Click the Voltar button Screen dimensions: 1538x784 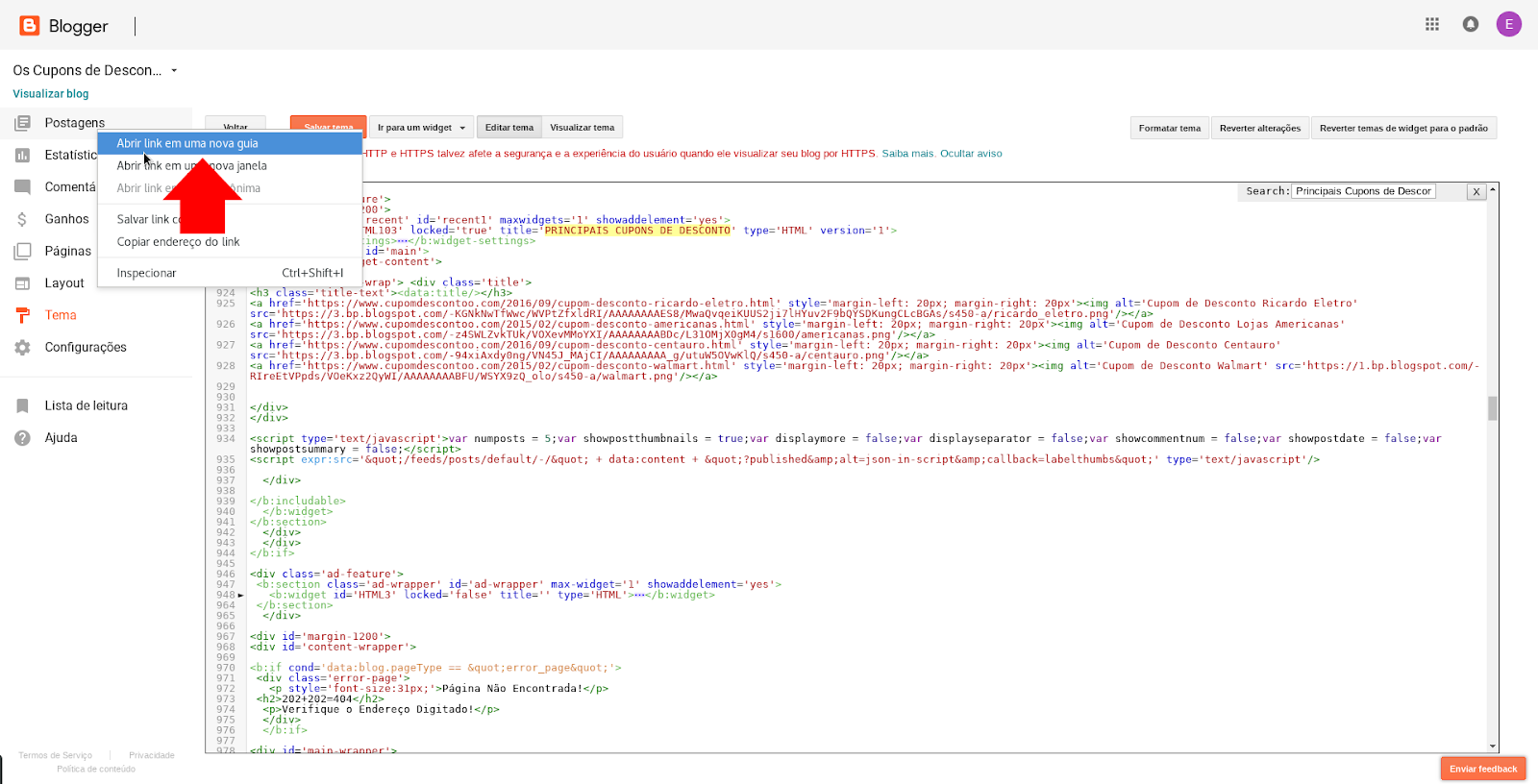tap(236, 125)
